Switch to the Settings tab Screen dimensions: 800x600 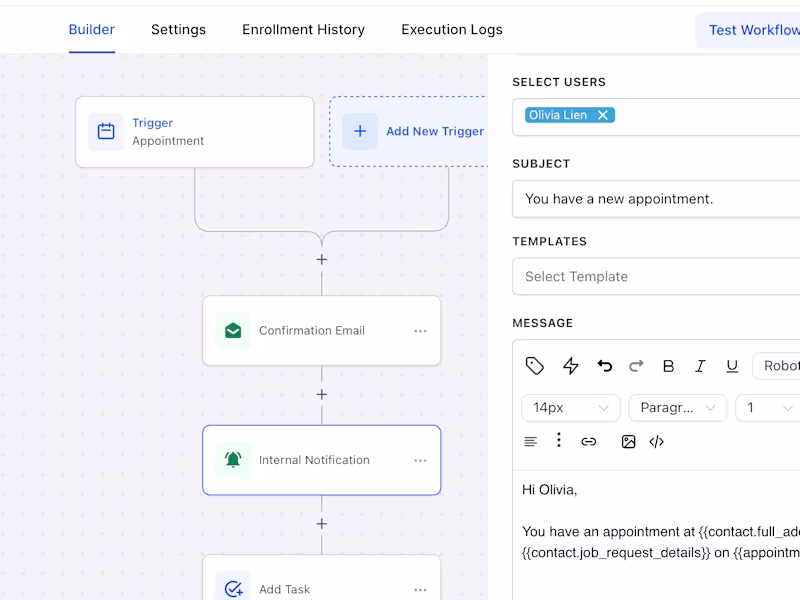point(179,30)
